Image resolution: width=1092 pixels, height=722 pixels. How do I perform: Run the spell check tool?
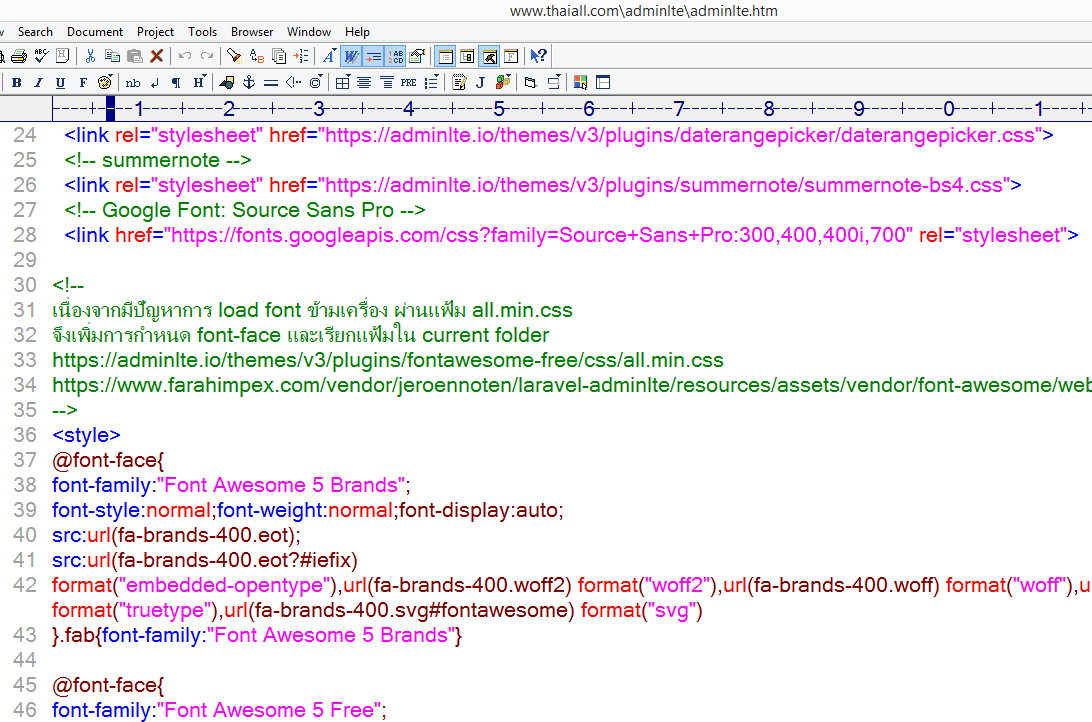[x=41, y=56]
